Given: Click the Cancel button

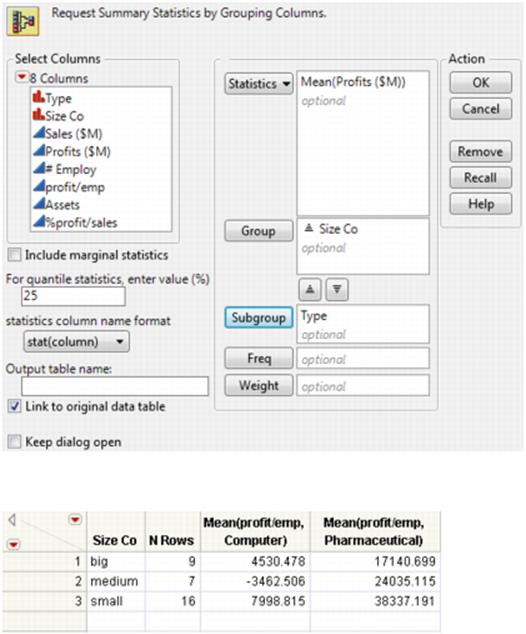Looking at the screenshot, I should point(480,109).
